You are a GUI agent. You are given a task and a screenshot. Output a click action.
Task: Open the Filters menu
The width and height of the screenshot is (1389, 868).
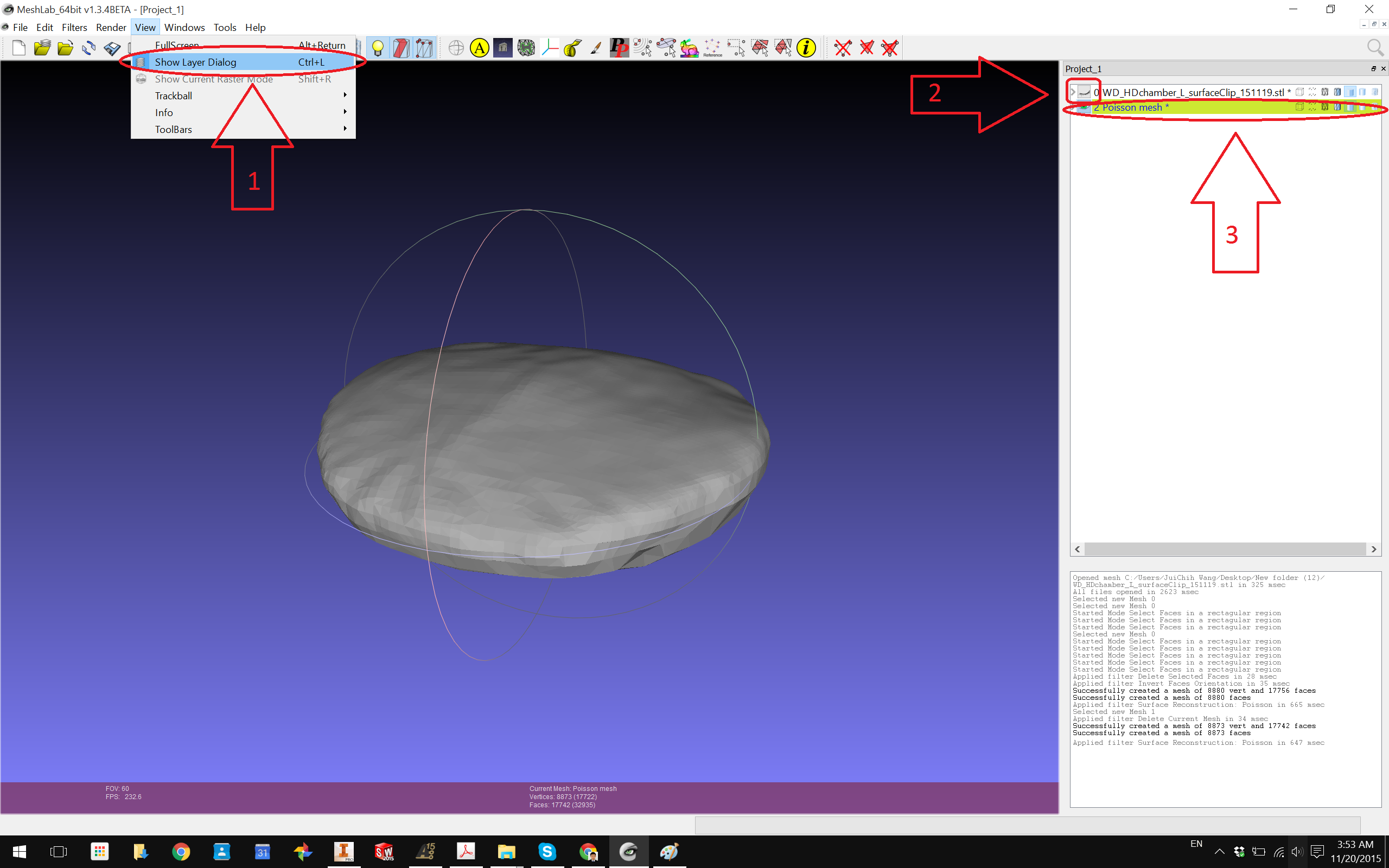[x=74, y=27]
